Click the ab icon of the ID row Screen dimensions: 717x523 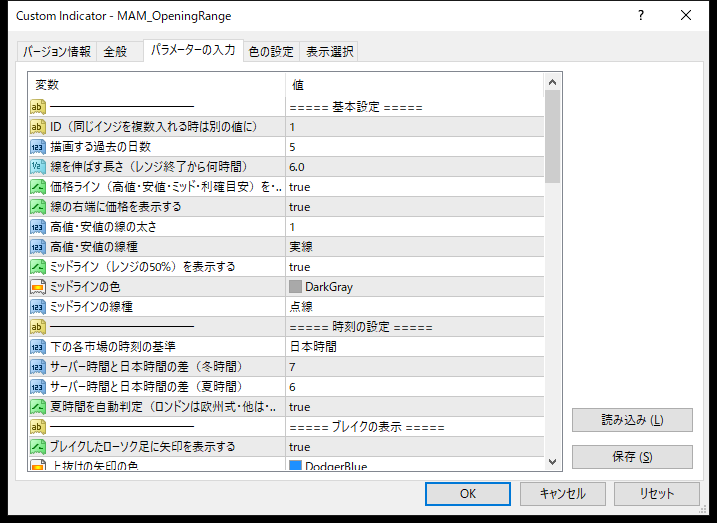[x=38, y=127]
